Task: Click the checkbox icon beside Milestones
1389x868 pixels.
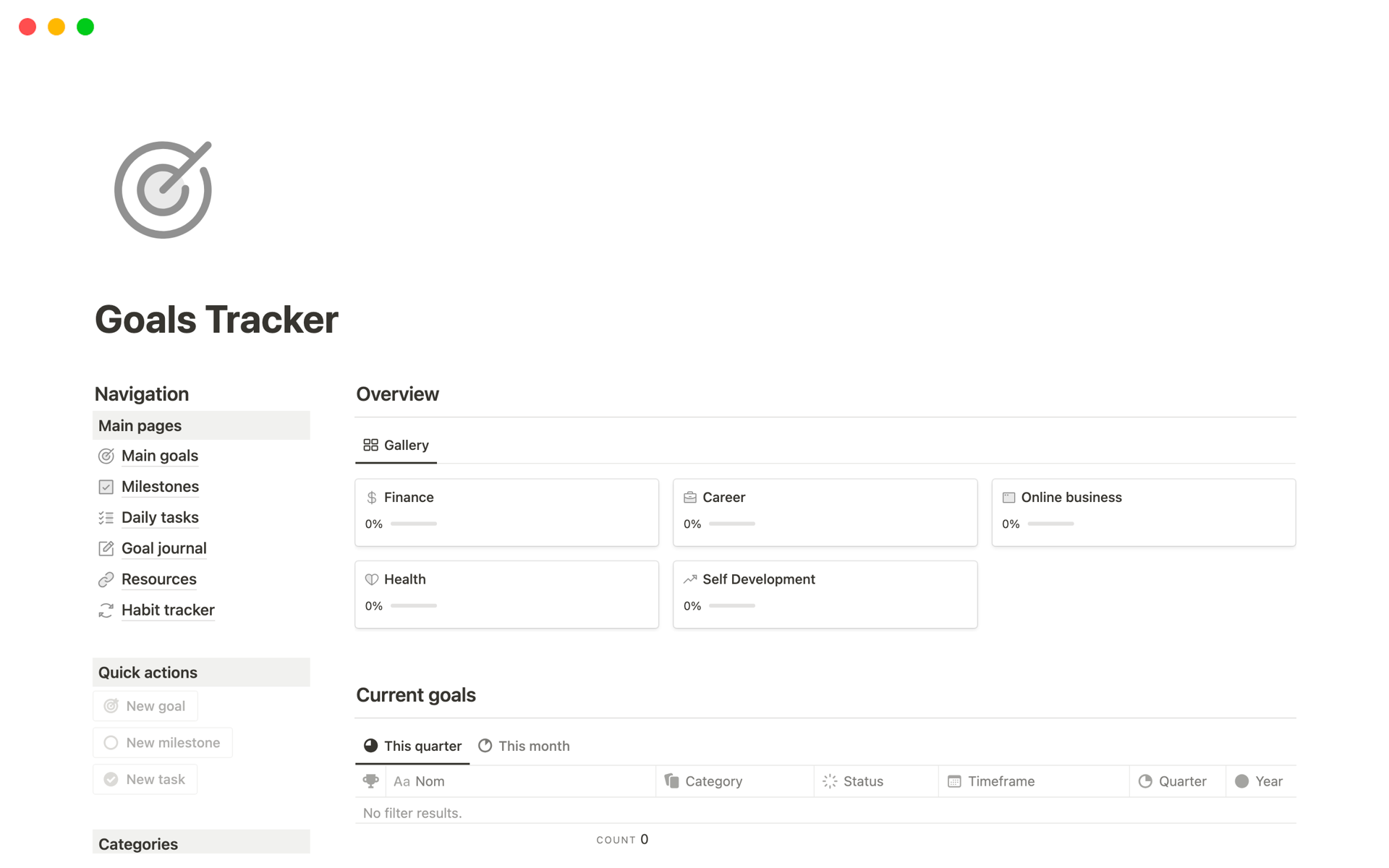Action: click(106, 487)
